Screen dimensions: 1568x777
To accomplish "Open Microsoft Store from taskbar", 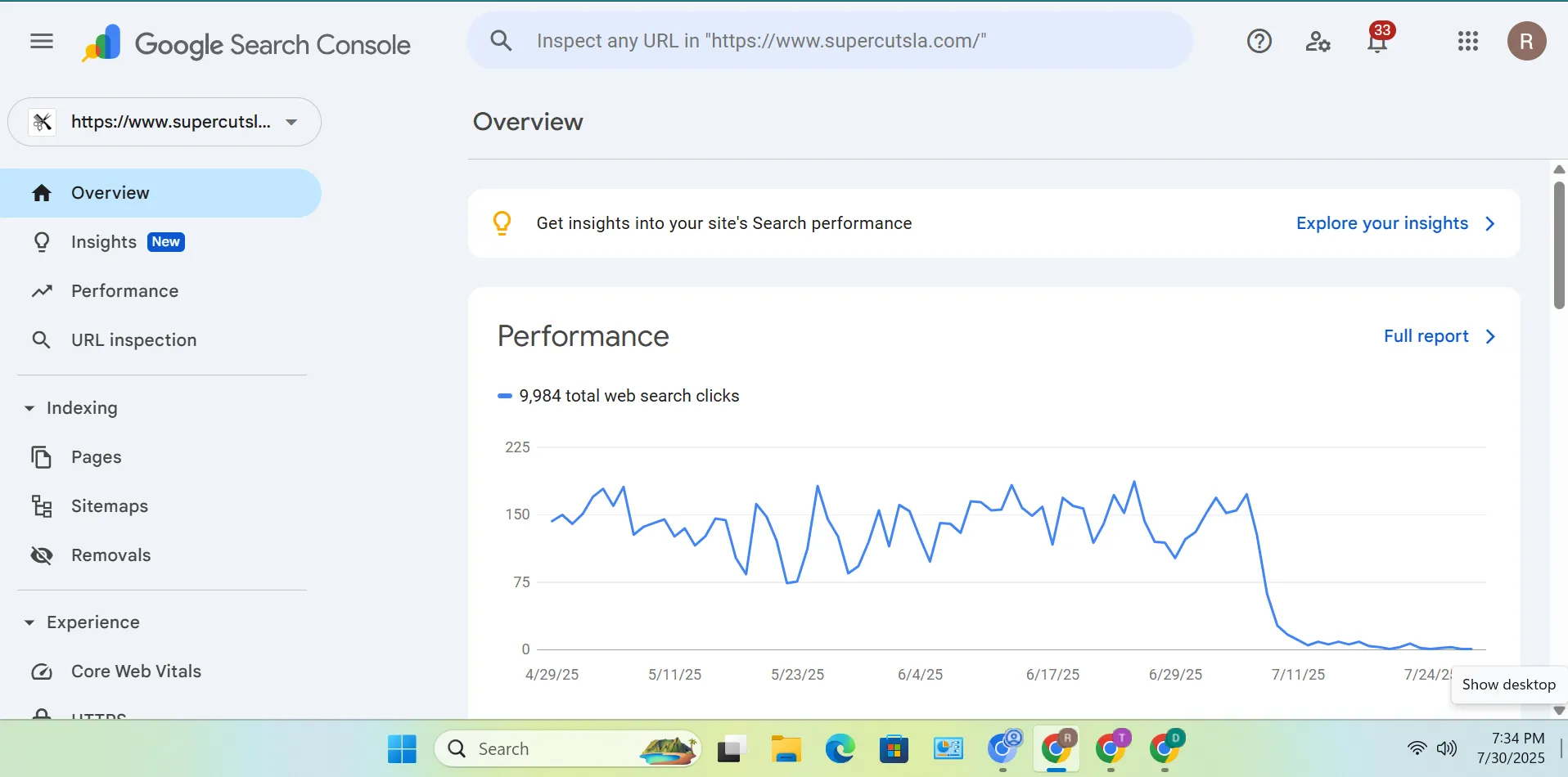I will (x=894, y=748).
